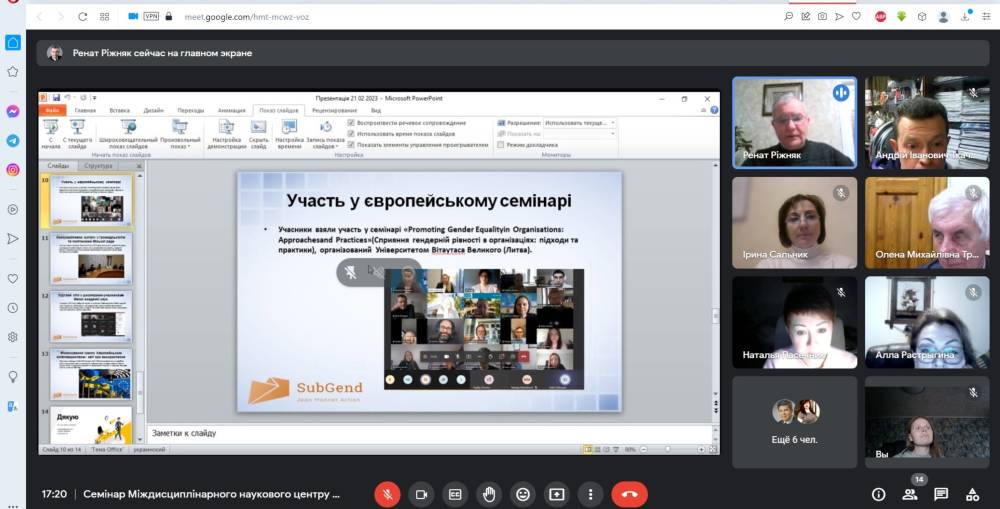The height and width of the screenshot is (509, 1000).
Task: Open Messenger in the Opera sidebar
Action: click(13, 111)
